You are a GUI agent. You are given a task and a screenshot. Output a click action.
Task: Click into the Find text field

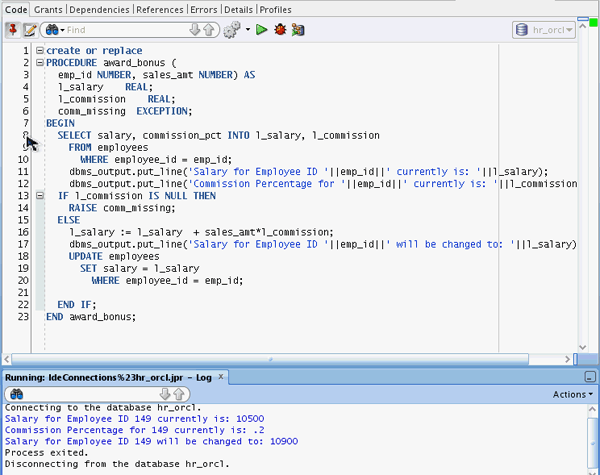(x=126, y=30)
